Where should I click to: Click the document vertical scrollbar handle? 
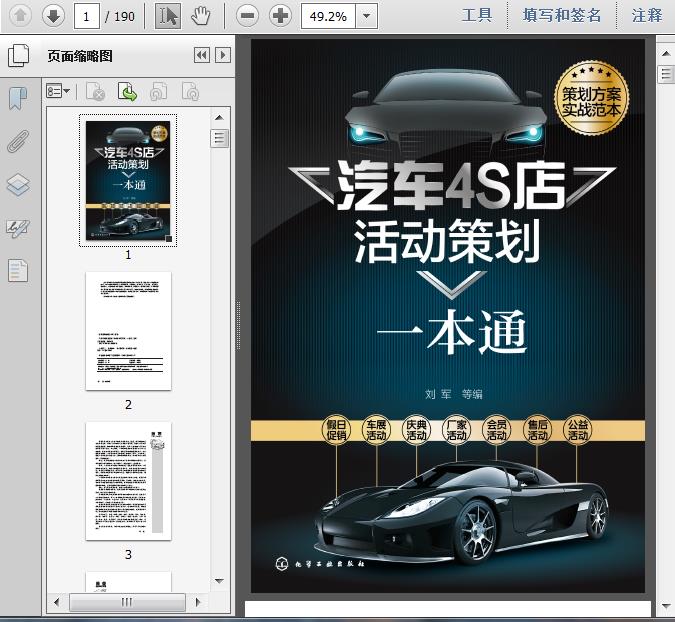click(666, 74)
